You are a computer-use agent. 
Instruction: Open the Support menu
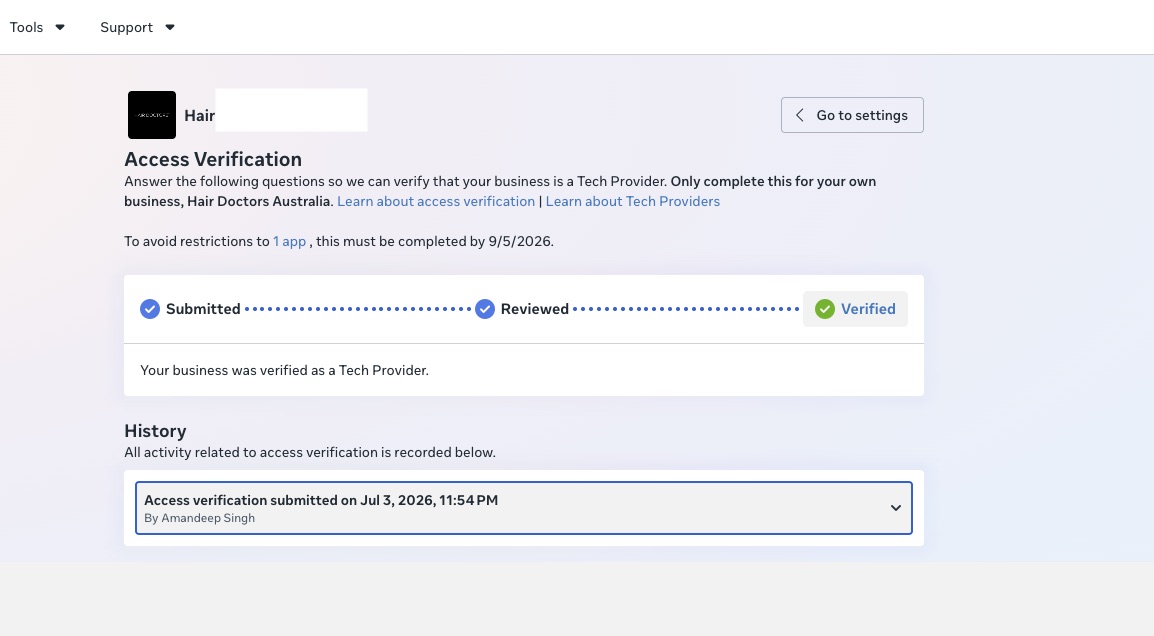point(137,27)
